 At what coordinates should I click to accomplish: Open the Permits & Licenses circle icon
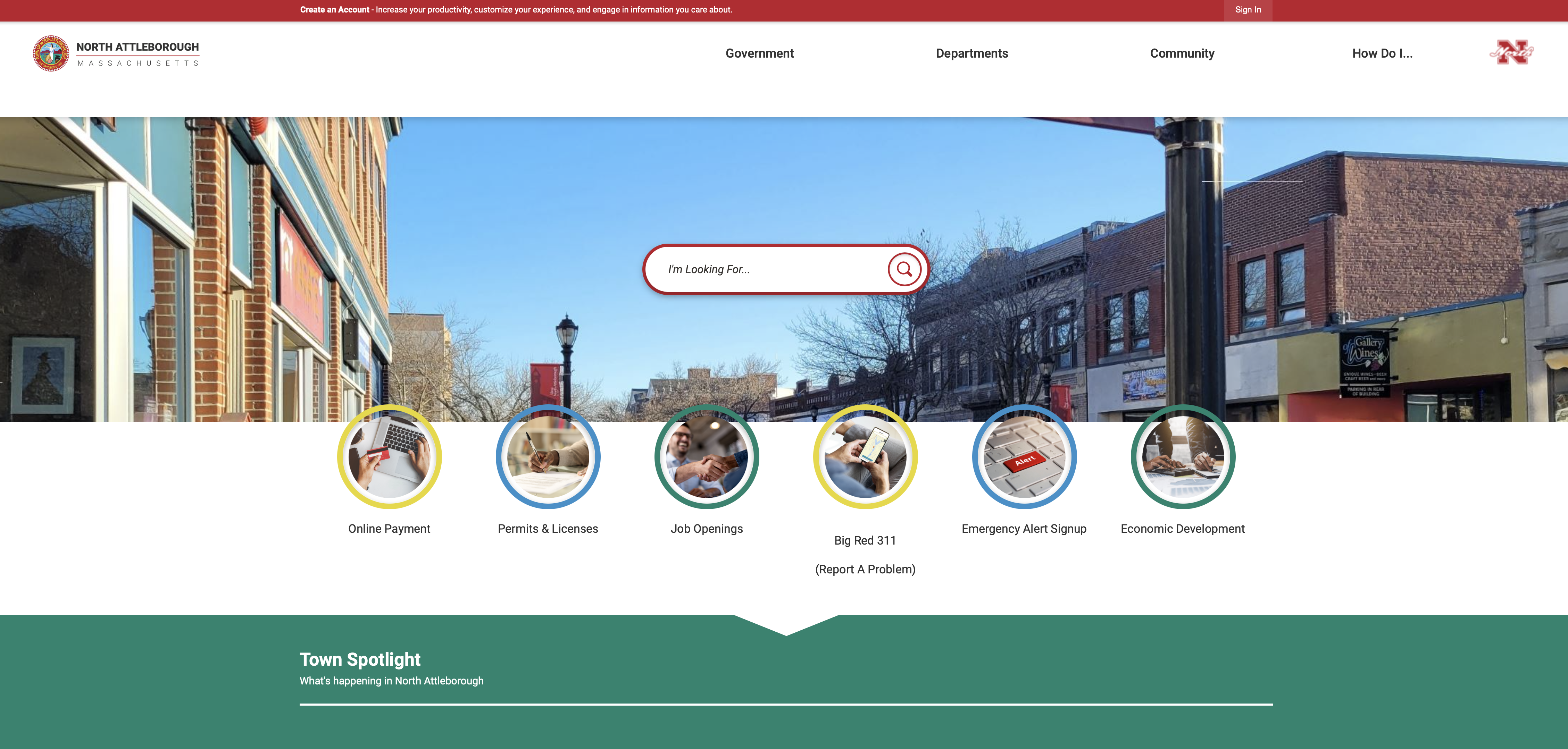pyautogui.click(x=548, y=457)
